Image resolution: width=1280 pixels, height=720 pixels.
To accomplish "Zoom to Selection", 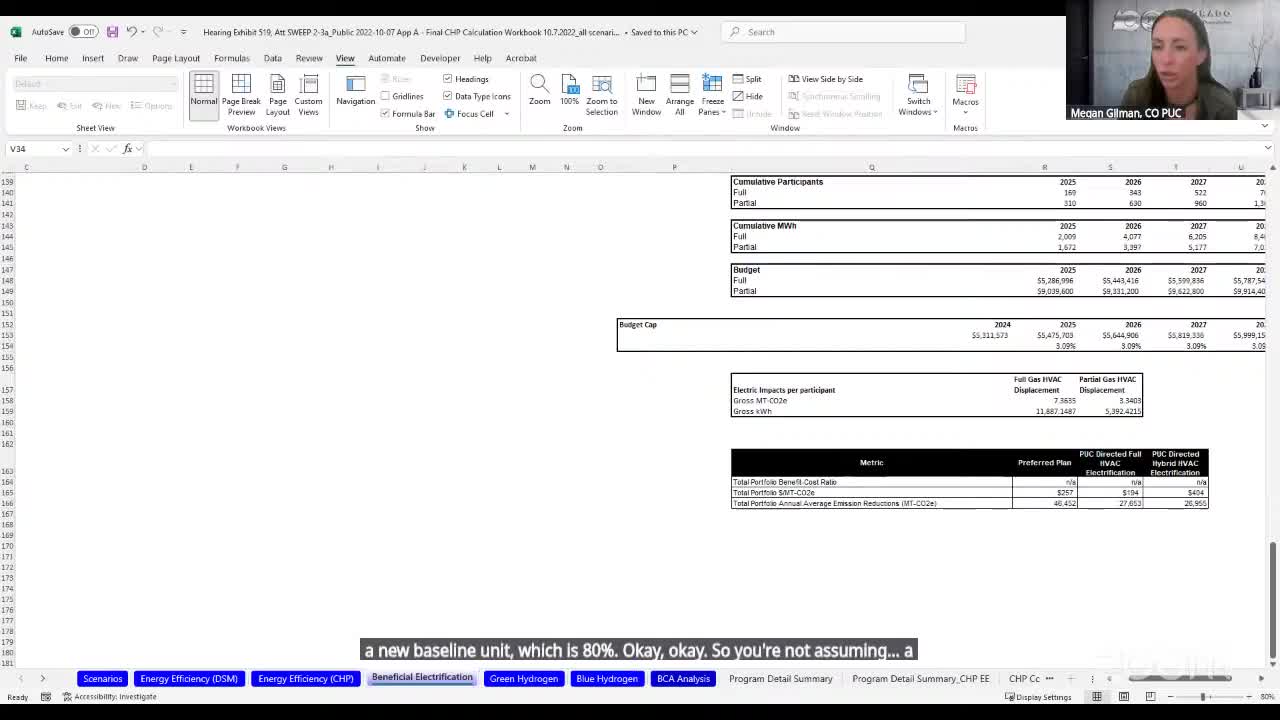I will 601,95.
